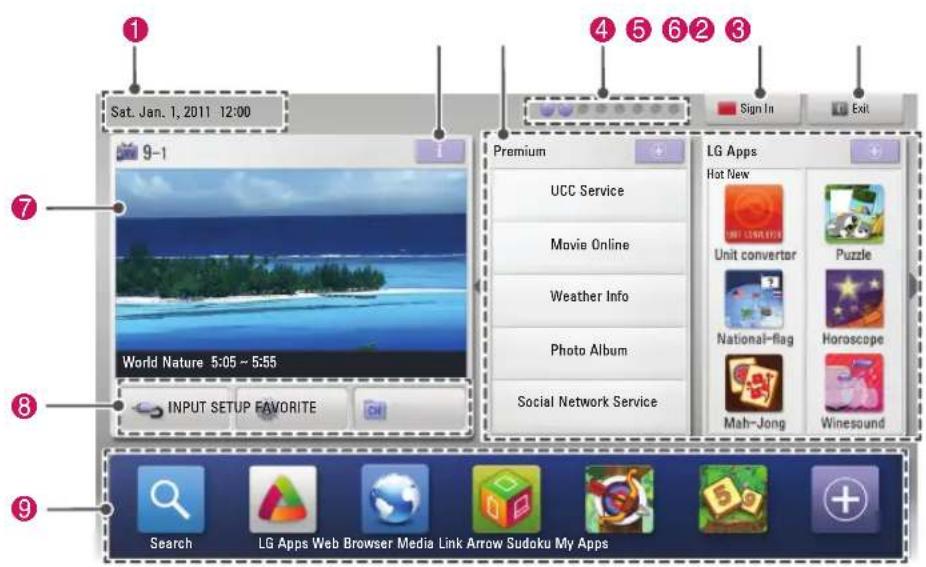Open the Media Link cube icon
Image resolution: width=926 pixels, height=567 pixels.
(x=507, y=499)
